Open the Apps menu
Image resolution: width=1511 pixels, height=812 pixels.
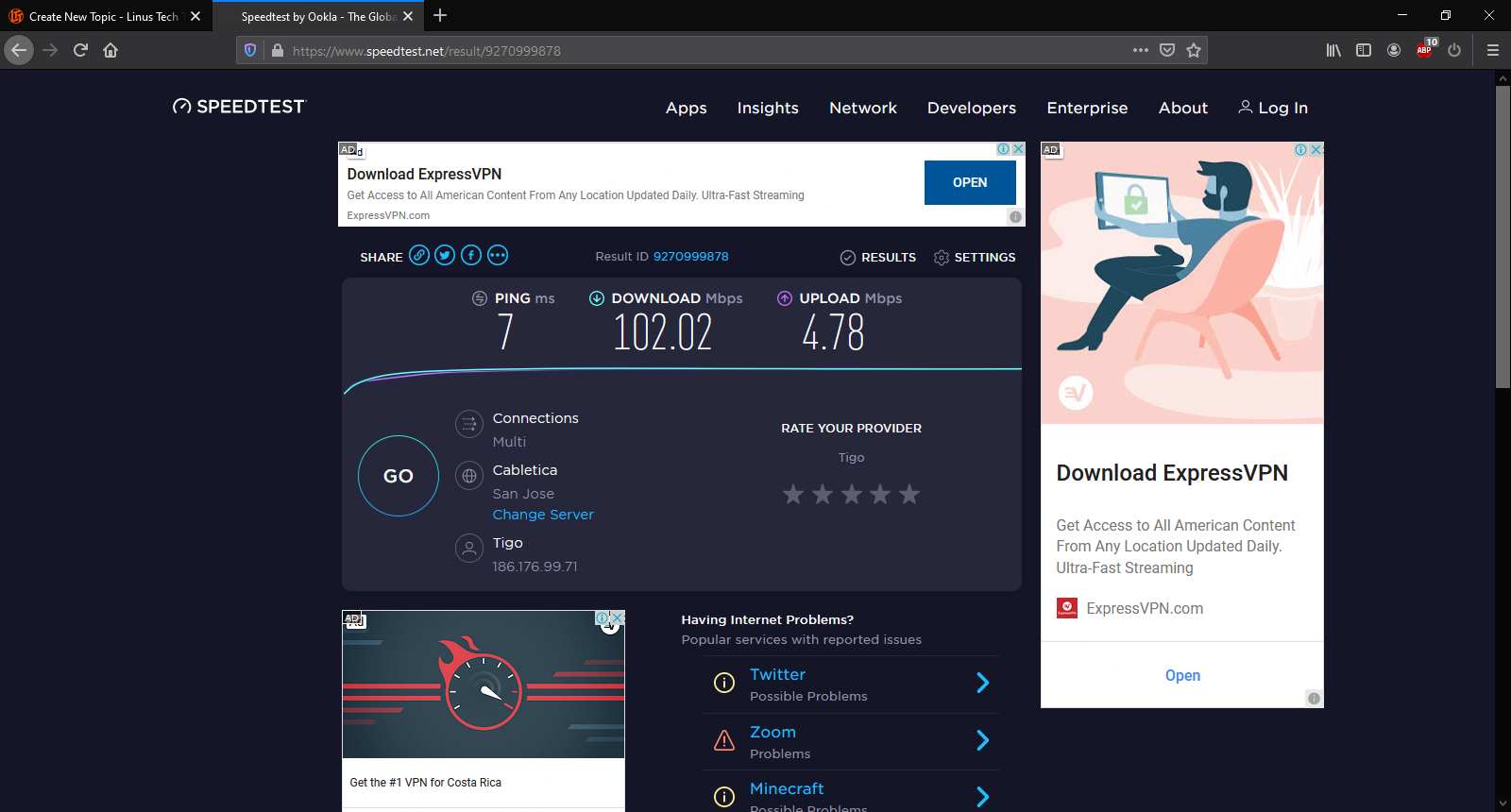click(x=687, y=108)
